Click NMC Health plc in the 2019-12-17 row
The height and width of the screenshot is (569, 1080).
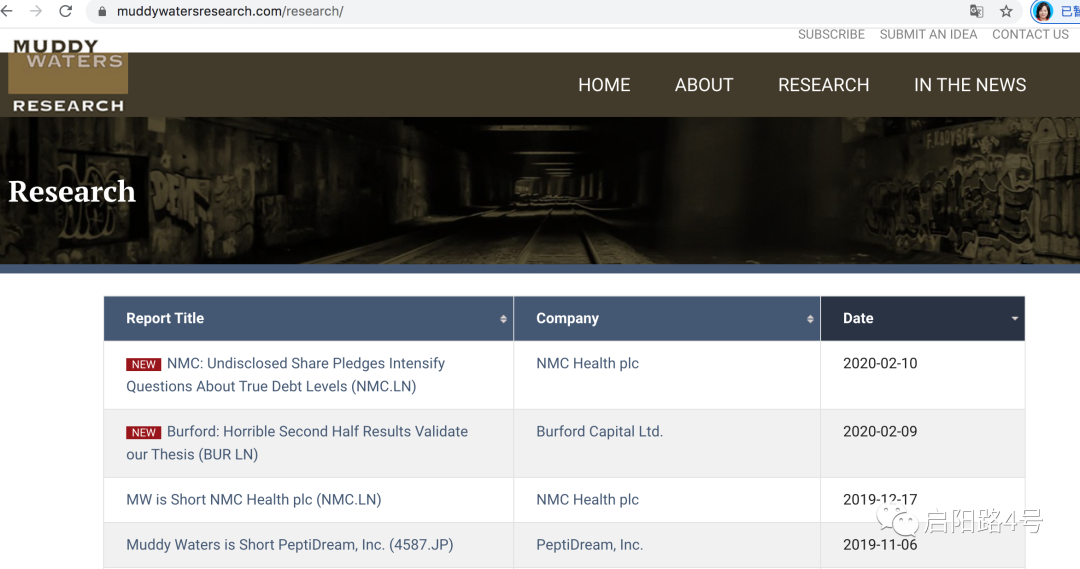click(588, 499)
